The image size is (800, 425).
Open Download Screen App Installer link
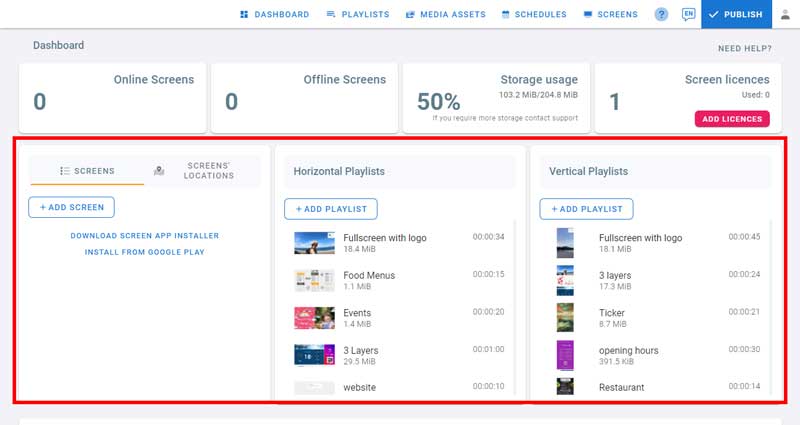pos(144,236)
